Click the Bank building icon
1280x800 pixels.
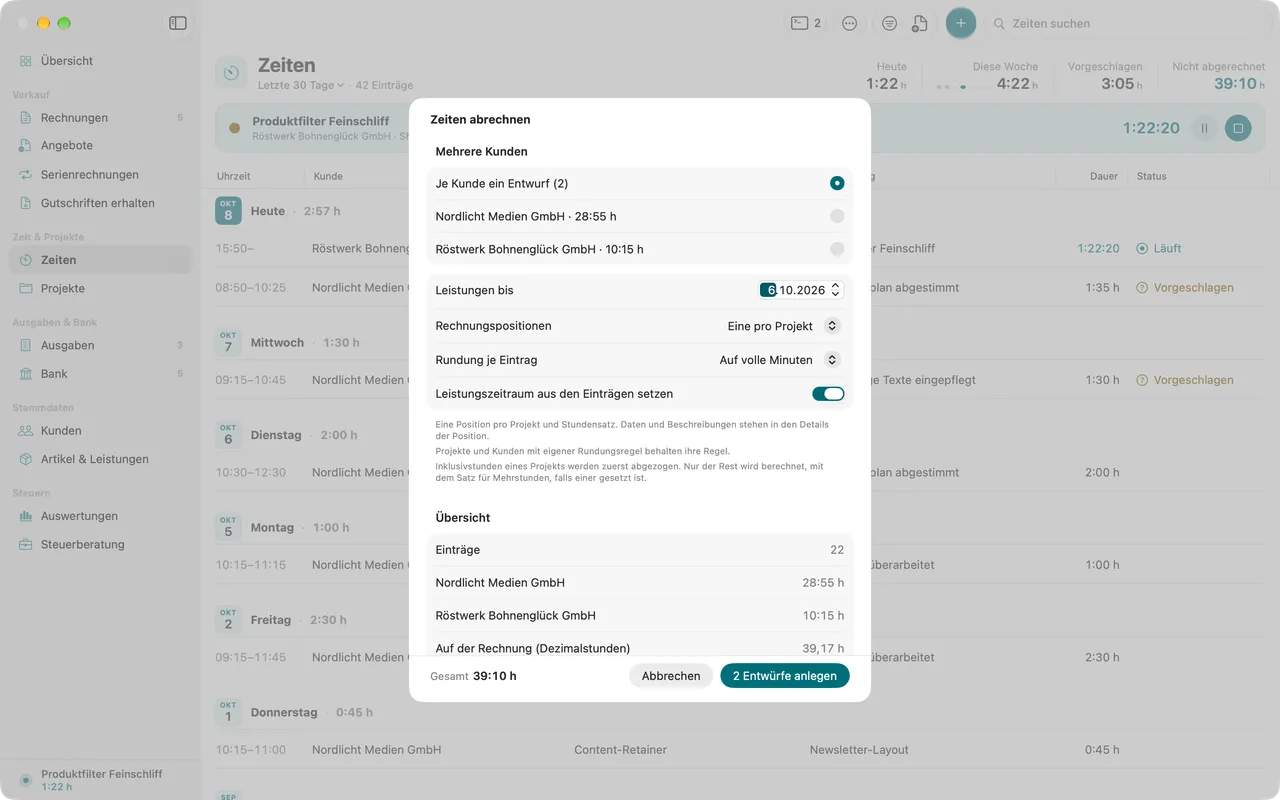(x=26, y=374)
